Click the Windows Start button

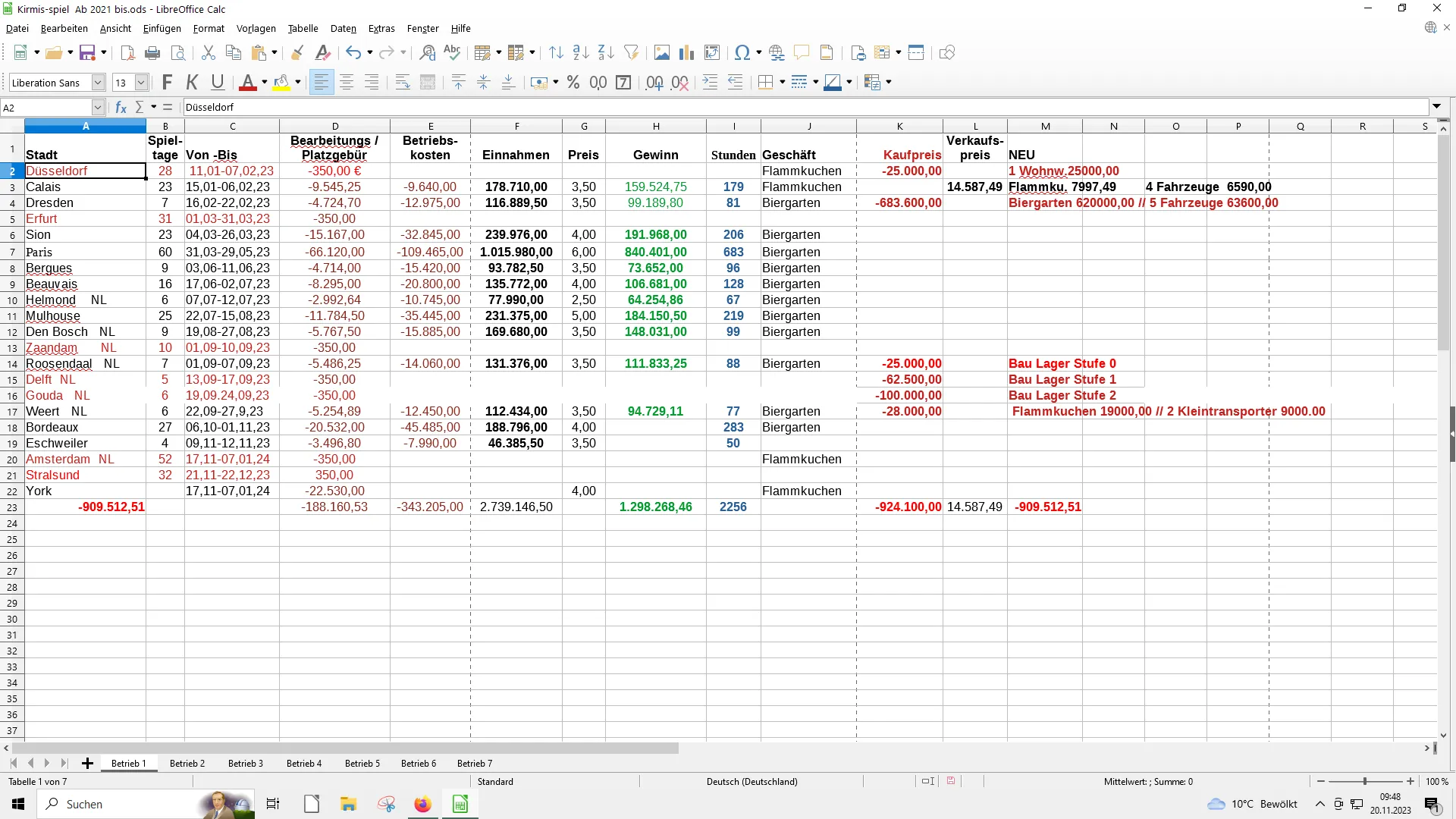pyautogui.click(x=18, y=804)
